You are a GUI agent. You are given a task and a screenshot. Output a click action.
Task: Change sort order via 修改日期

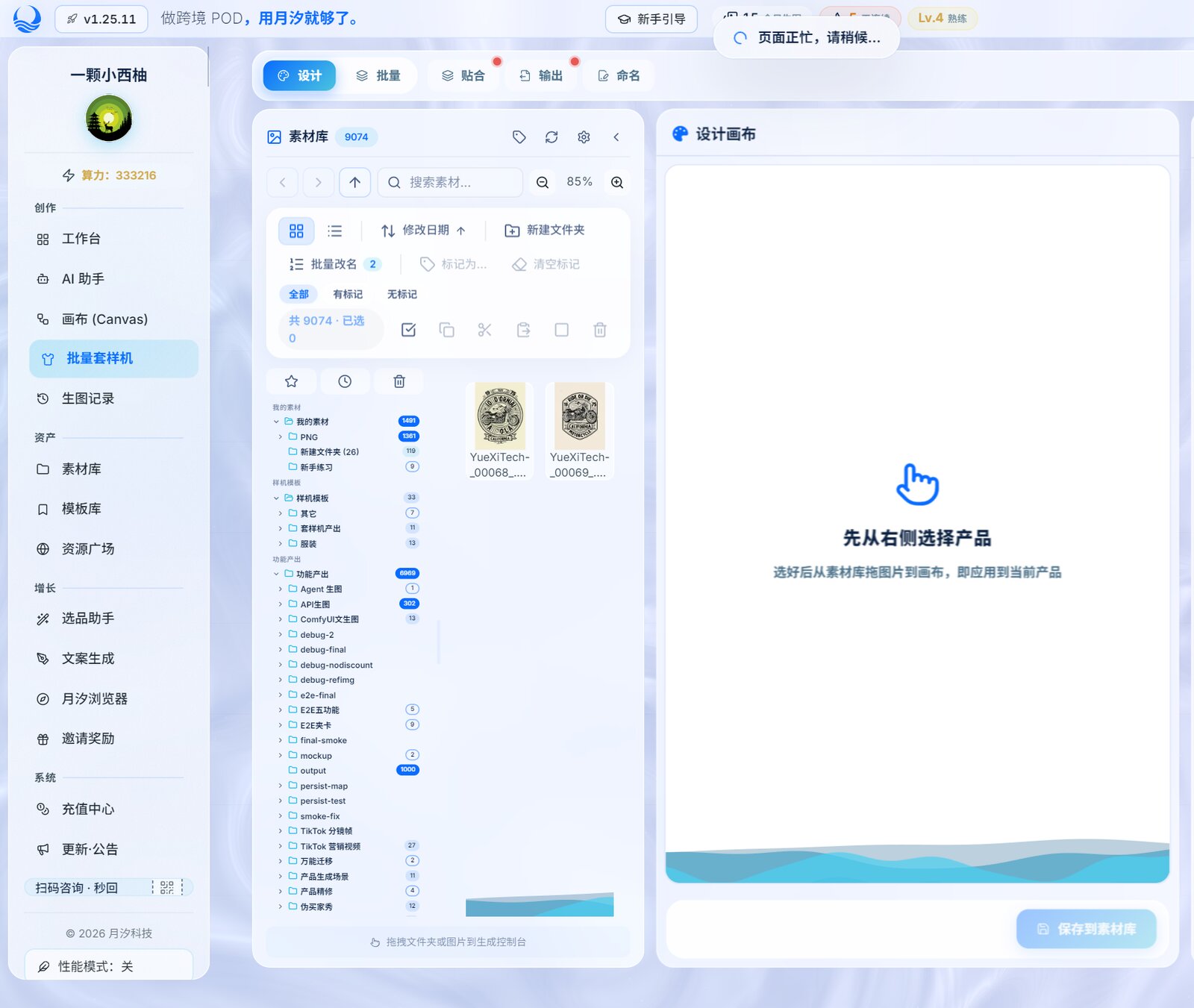pyautogui.click(x=423, y=231)
